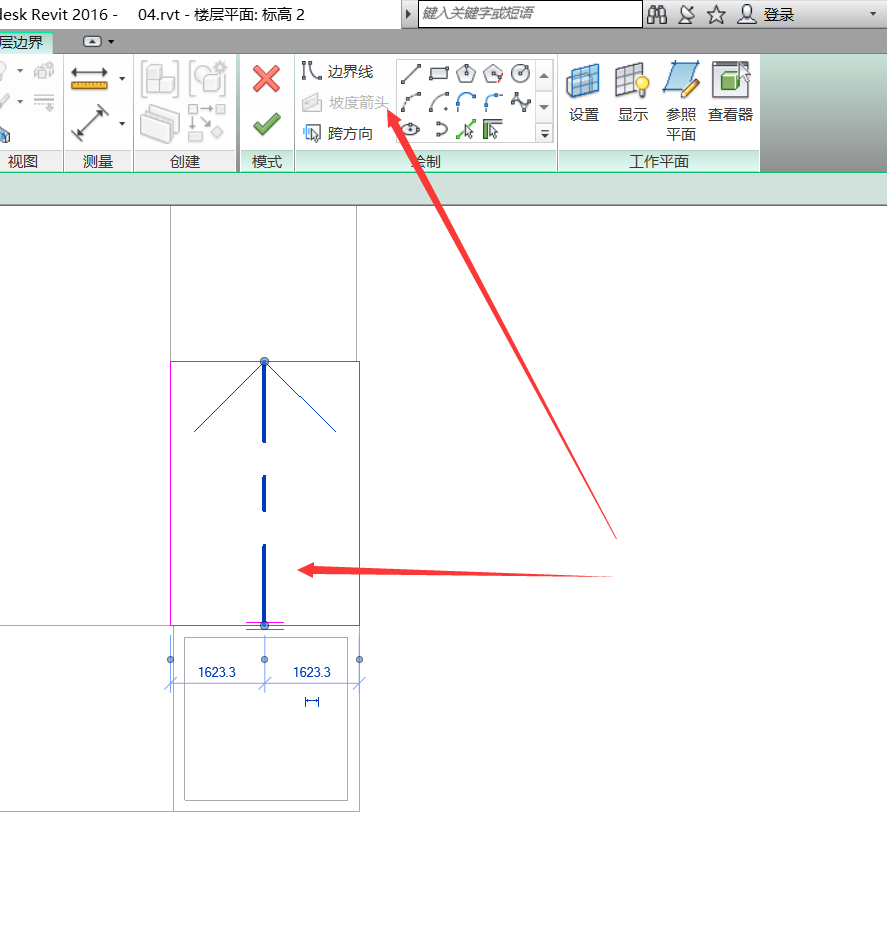887x937 pixels.
Task: Select the Boundary Line (边界线) option
Action: pyautogui.click(x=338, y=72)
